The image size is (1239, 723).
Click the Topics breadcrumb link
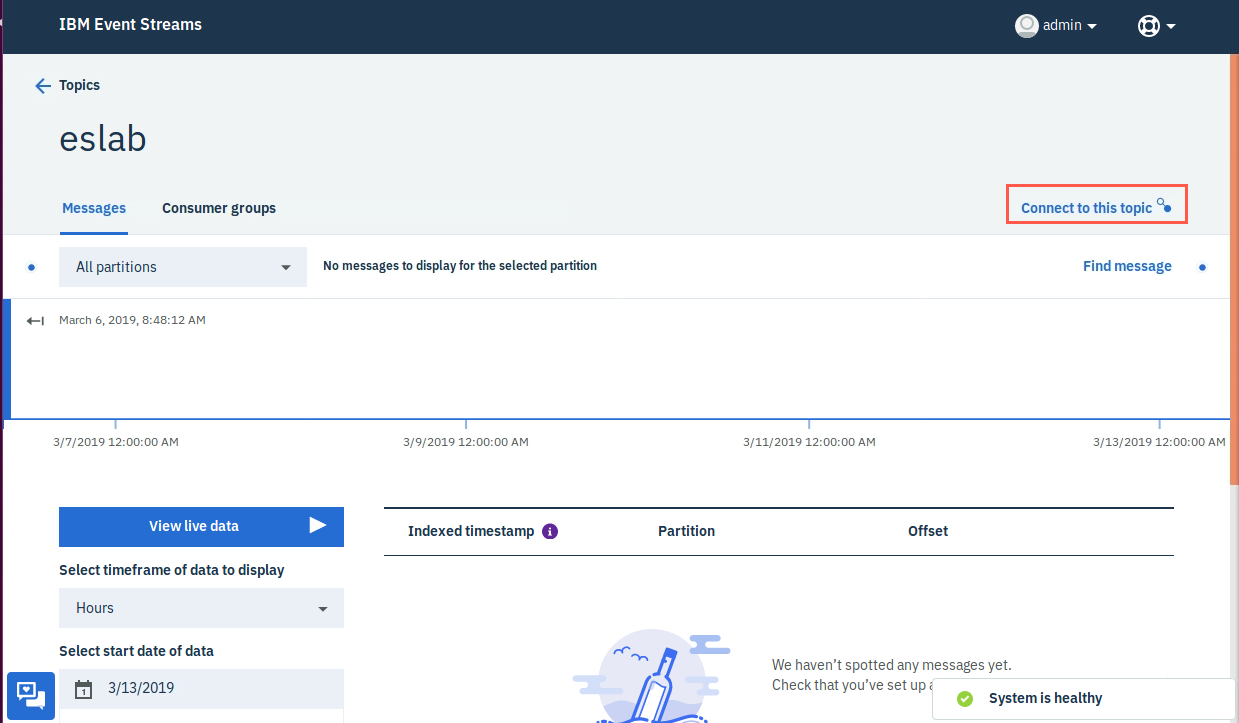(79, 85)
